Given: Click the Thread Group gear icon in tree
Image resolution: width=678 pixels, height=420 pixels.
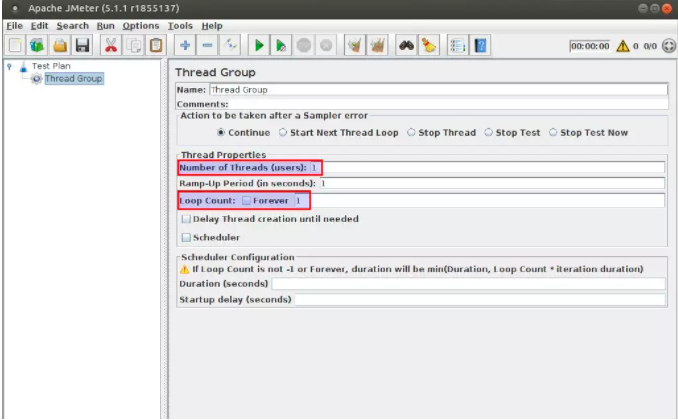Looking at the screenshot, I should [36, 79].
